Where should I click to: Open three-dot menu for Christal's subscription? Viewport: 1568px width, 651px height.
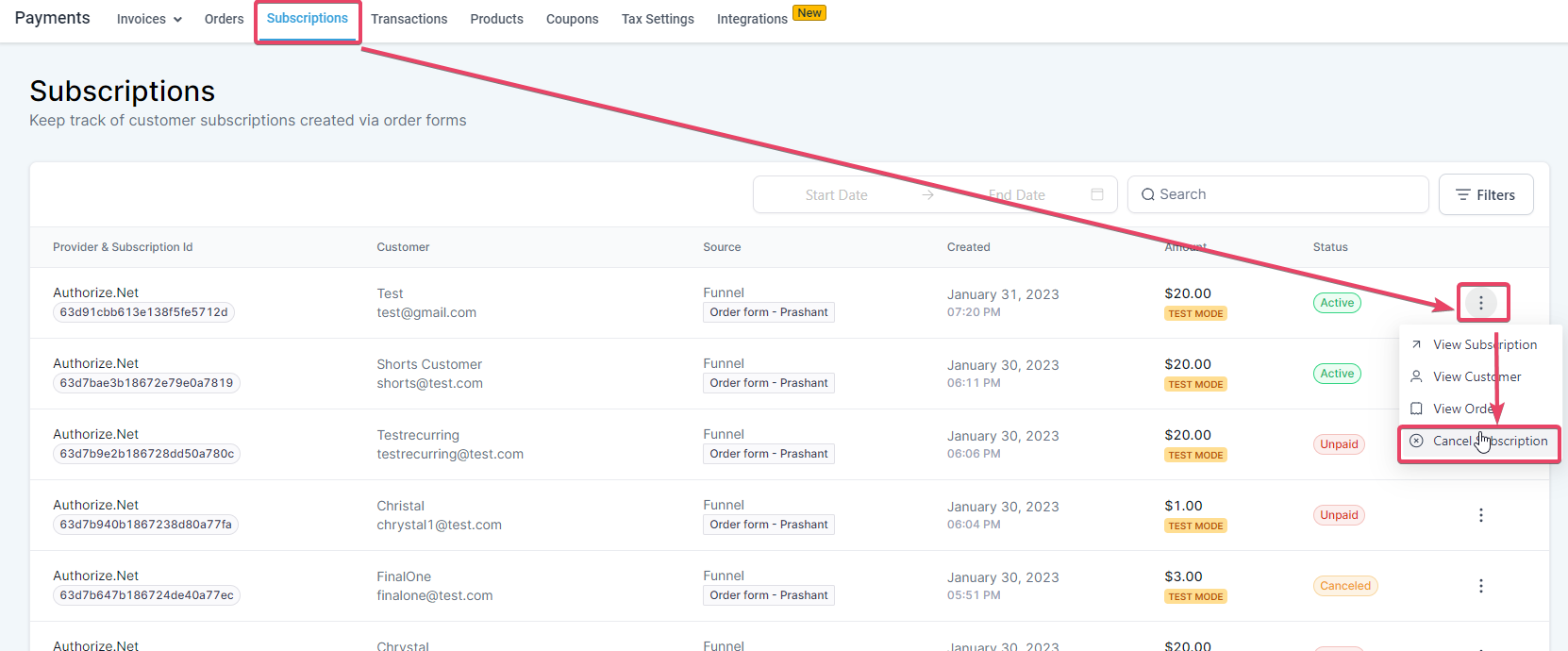(x=1481, y=515)
